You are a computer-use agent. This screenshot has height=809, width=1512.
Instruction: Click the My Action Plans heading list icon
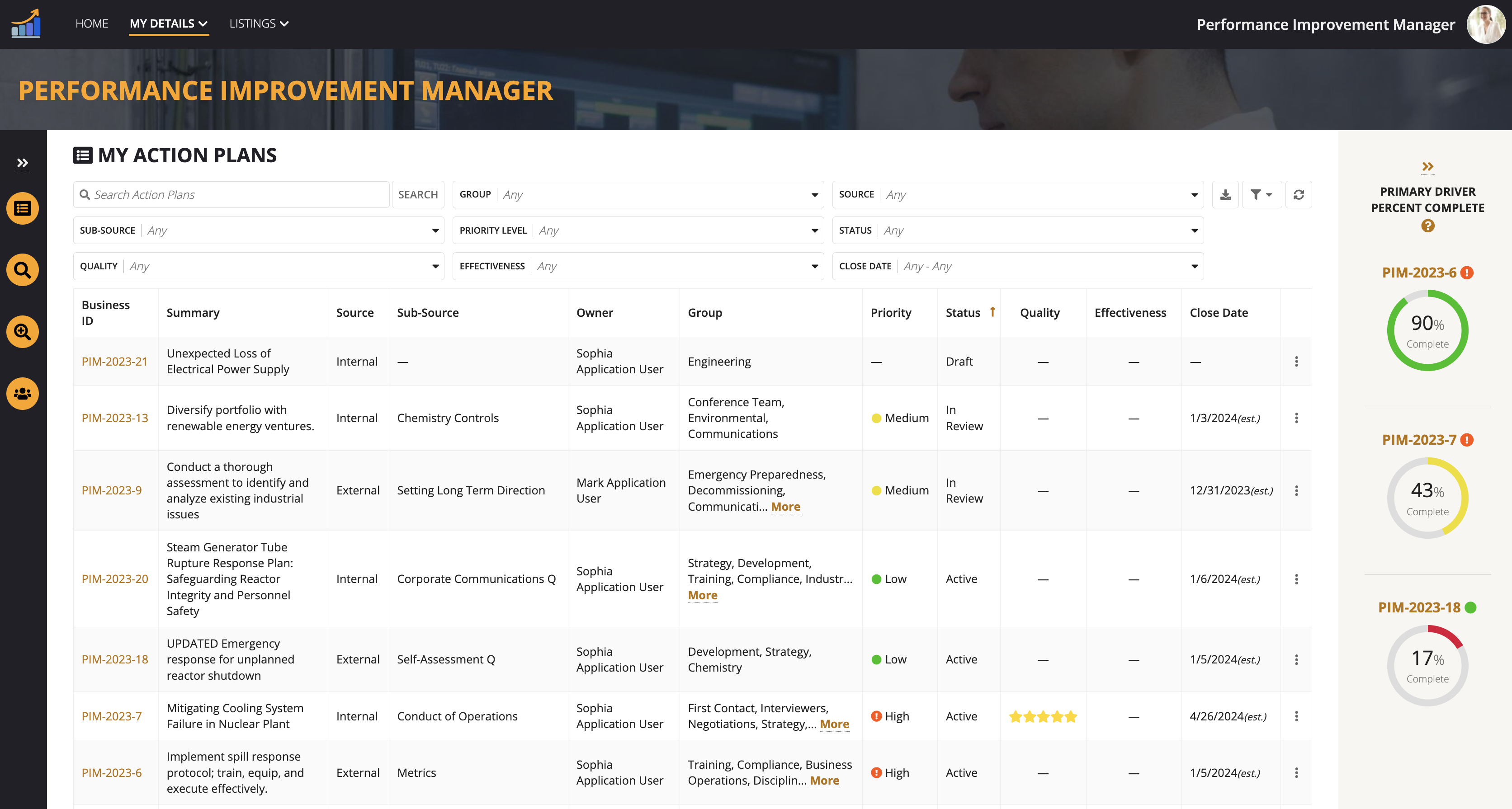pyautogui.click(x=82, y=155)
